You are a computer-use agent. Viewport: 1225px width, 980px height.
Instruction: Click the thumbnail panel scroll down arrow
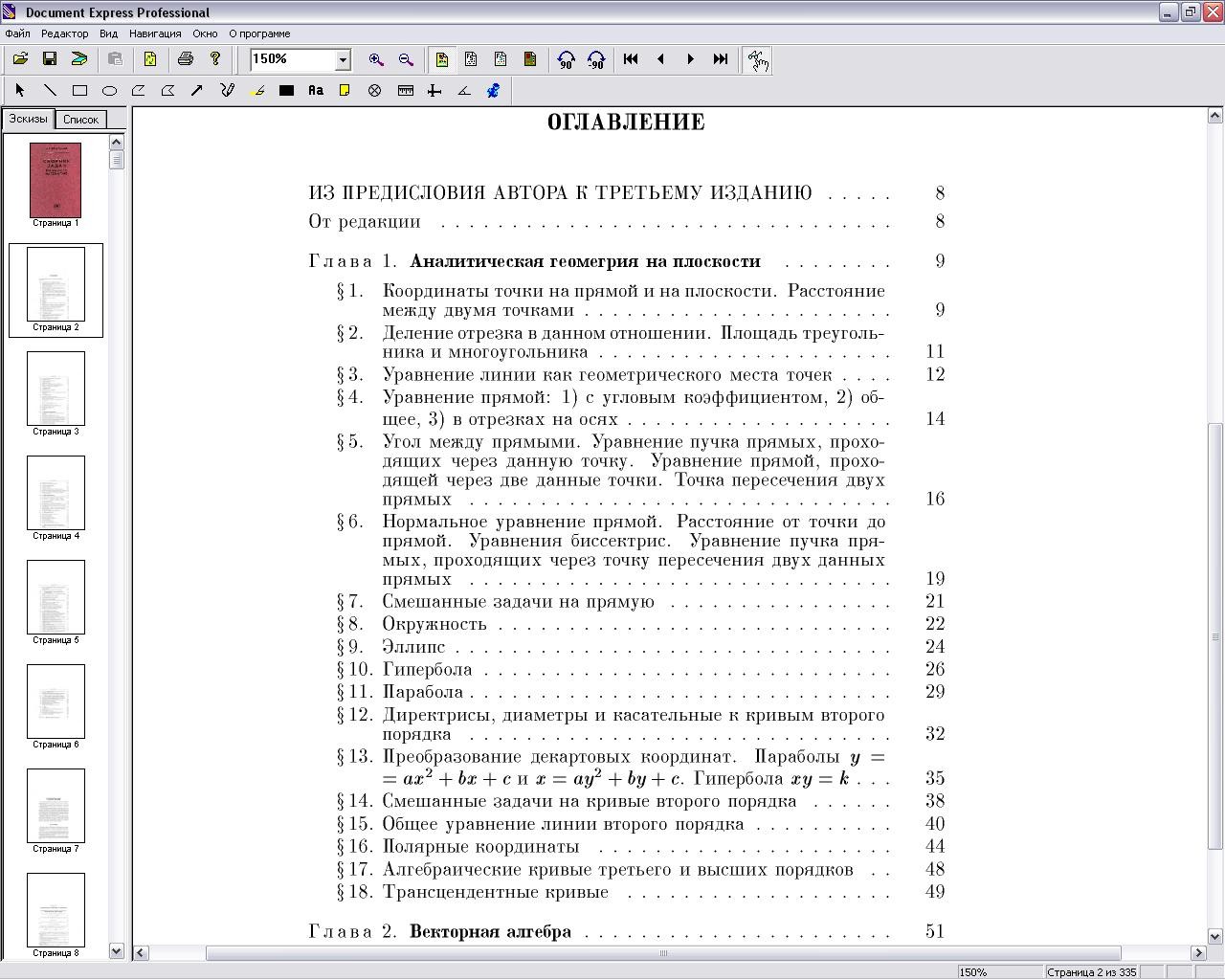pos(117,951)
